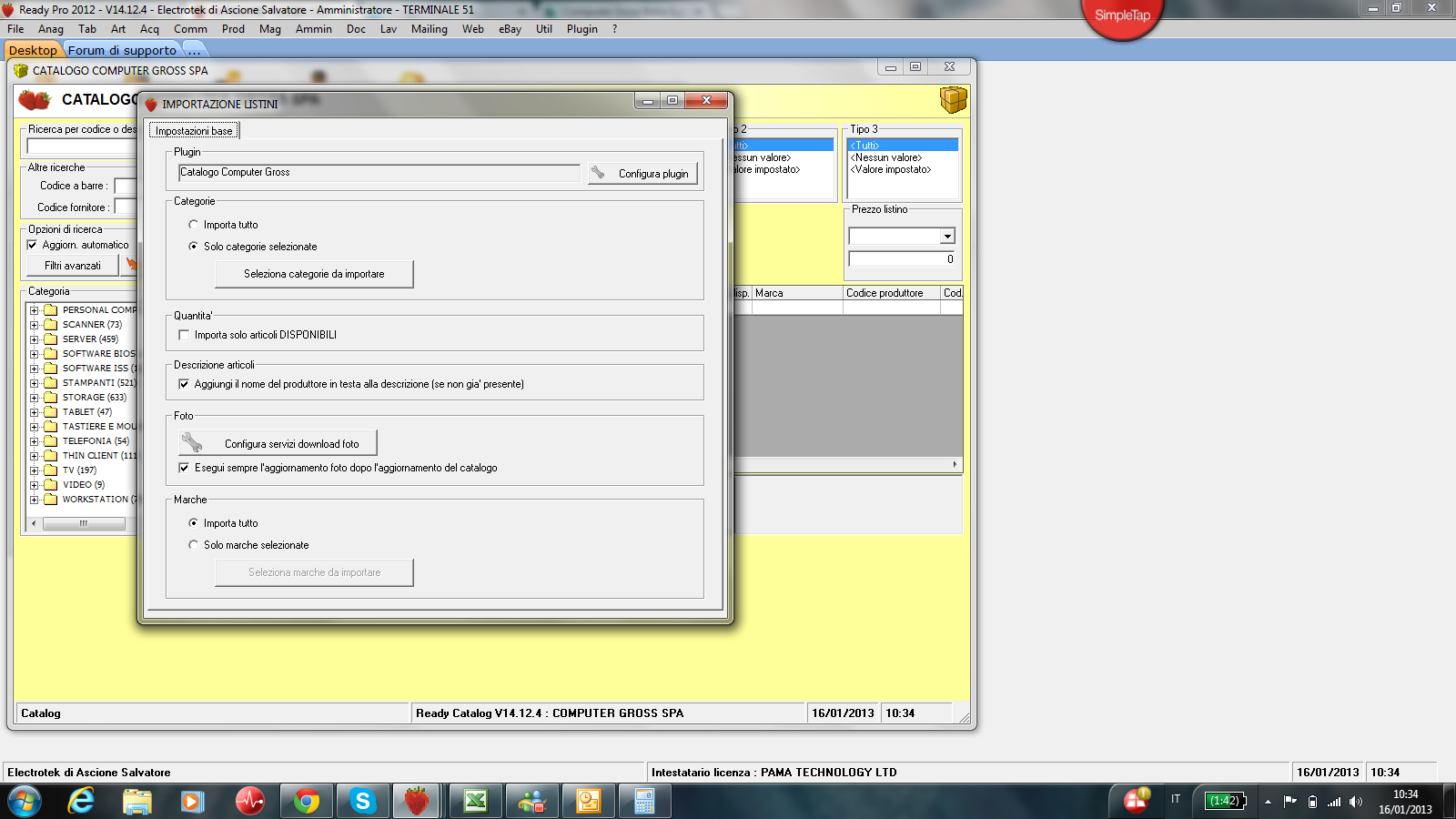Open the red heartbeat monitor app in taskbar
Screen dimensions: 1456x819
(249, 802)
